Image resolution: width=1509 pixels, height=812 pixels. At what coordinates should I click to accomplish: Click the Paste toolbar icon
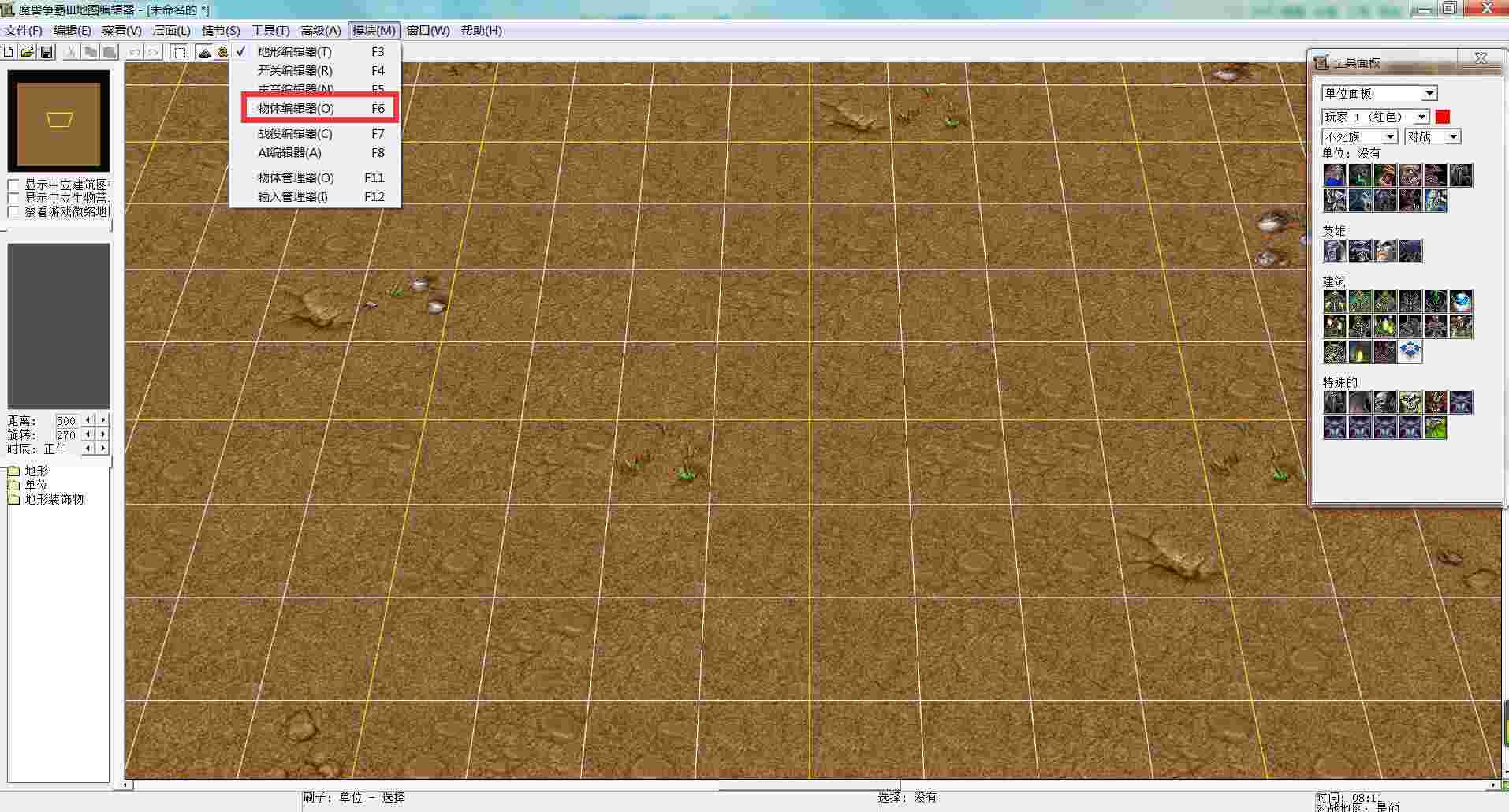click(110, 52)
